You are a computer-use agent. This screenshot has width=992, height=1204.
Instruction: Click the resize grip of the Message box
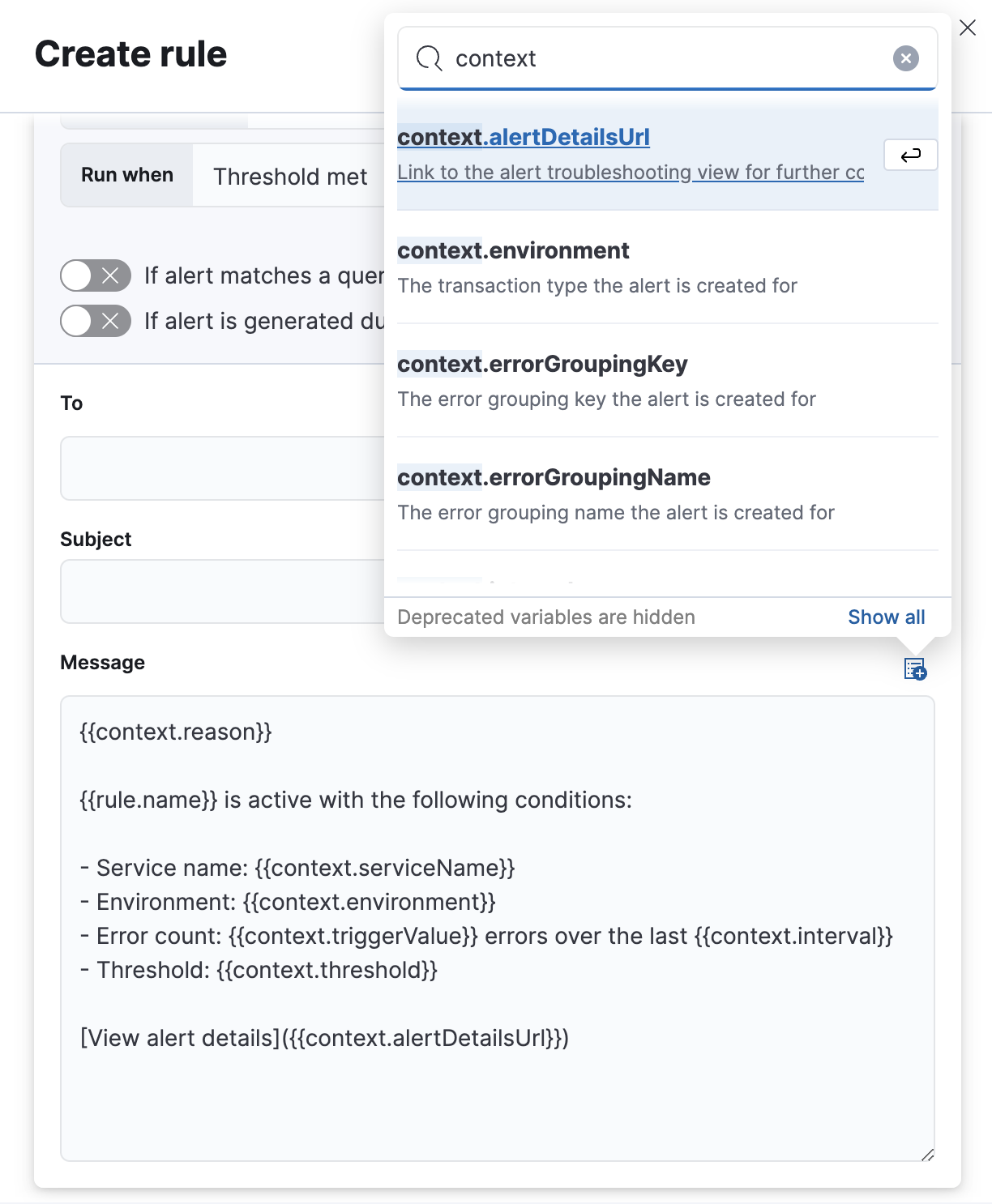tap(930, 1153)
